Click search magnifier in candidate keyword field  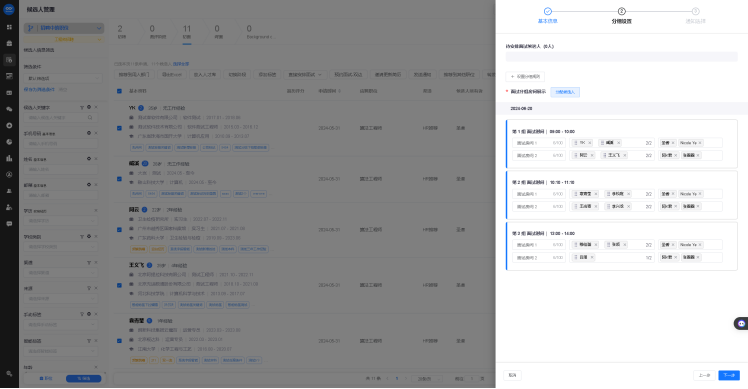tap(90, 117)
